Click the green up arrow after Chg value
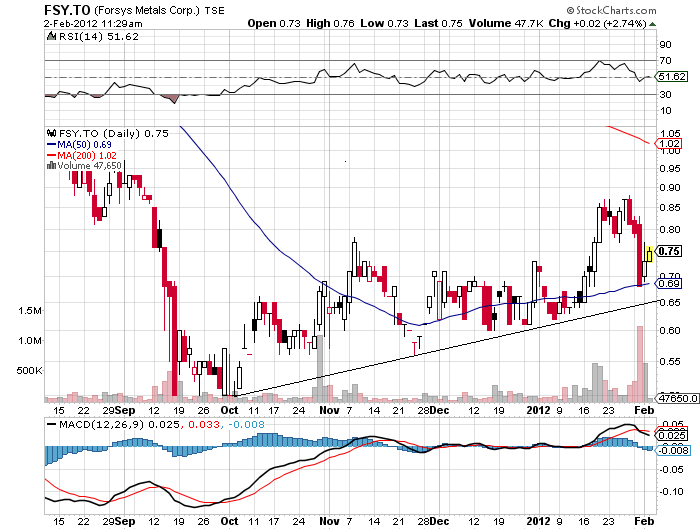 tap(652, 24)
